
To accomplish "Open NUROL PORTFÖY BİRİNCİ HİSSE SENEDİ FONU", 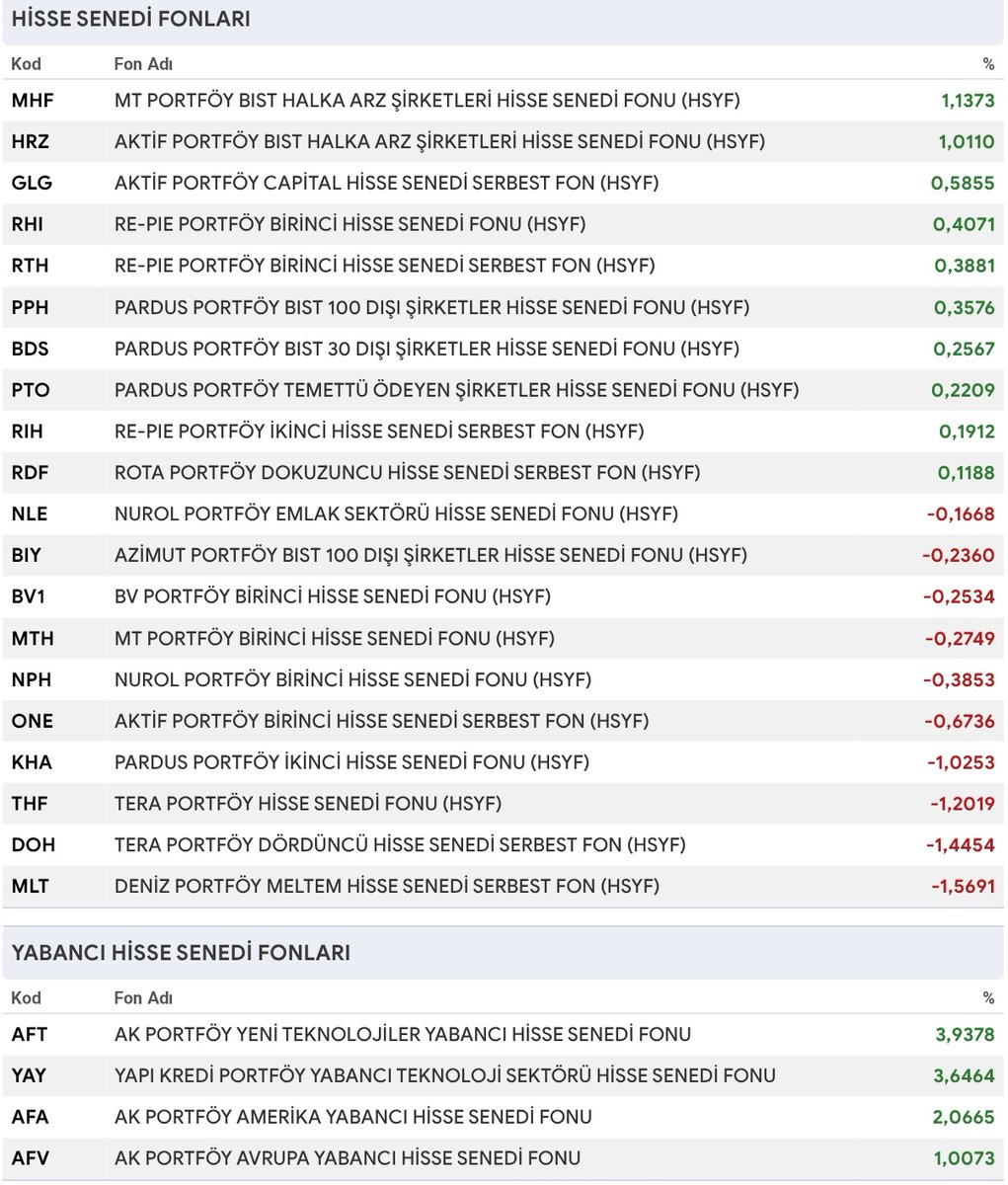I will [353, 681].
